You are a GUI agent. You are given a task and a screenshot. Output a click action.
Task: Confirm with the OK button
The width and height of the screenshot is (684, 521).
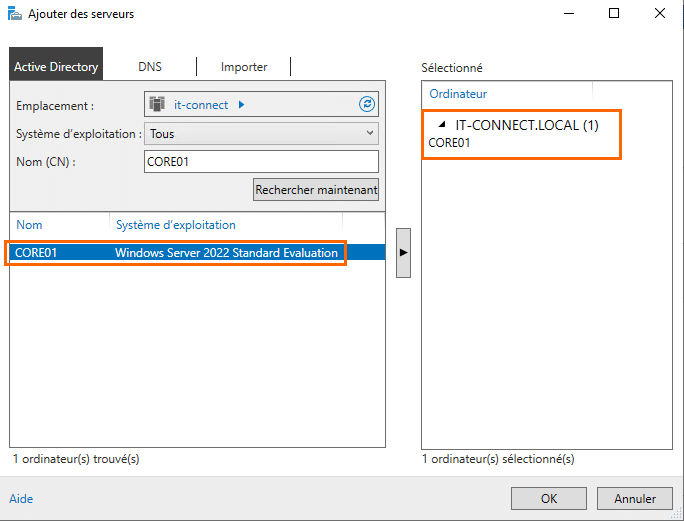pyautogui.click(x=549, y=498)
